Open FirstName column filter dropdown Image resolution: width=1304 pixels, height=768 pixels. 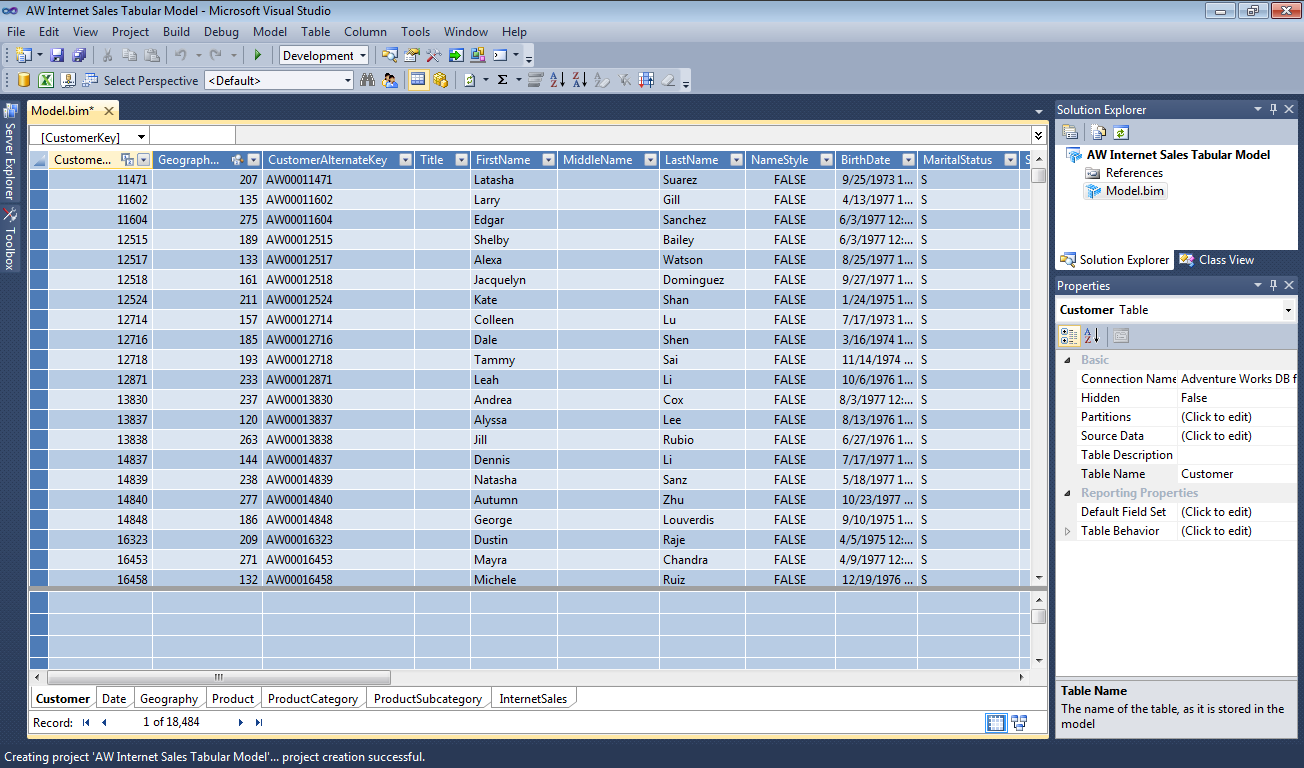click(x=549, y=160)
